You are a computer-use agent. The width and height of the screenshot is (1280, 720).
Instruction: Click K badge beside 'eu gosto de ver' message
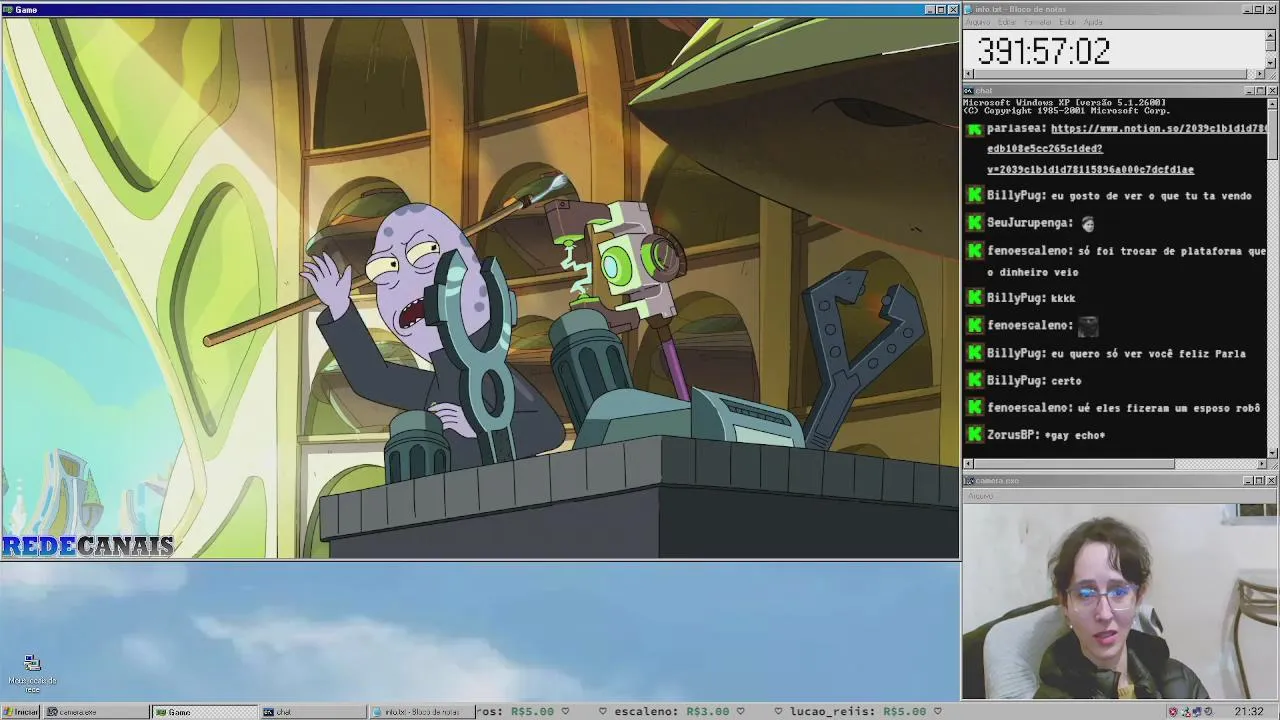(975, 196)
